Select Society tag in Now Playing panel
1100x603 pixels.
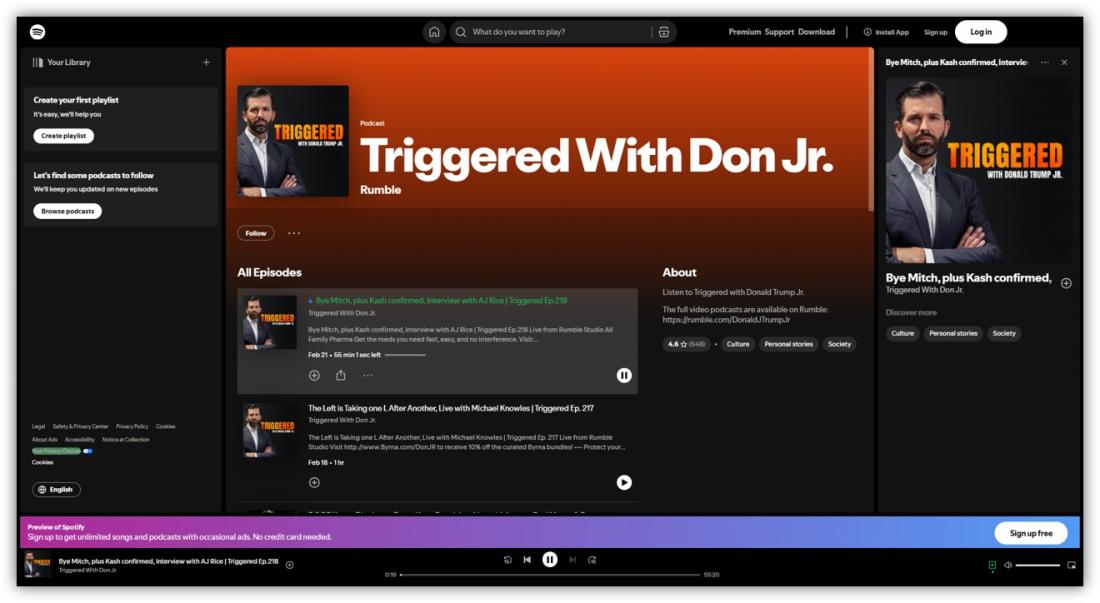1004,334
